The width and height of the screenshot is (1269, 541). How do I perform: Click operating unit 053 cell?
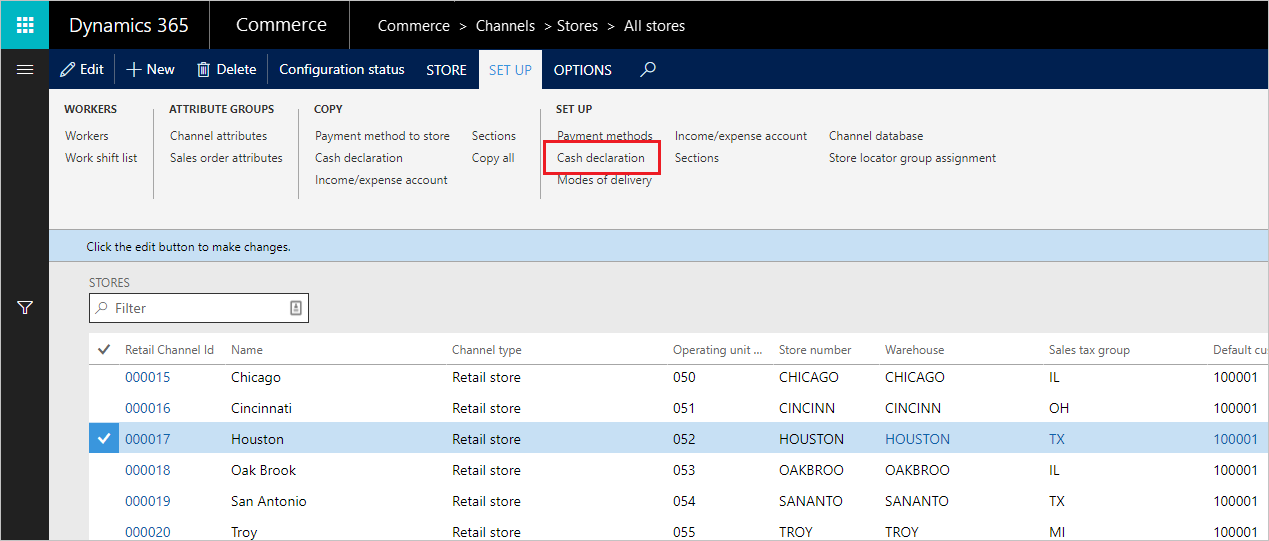pyautogui.click(x=684, y=470)
